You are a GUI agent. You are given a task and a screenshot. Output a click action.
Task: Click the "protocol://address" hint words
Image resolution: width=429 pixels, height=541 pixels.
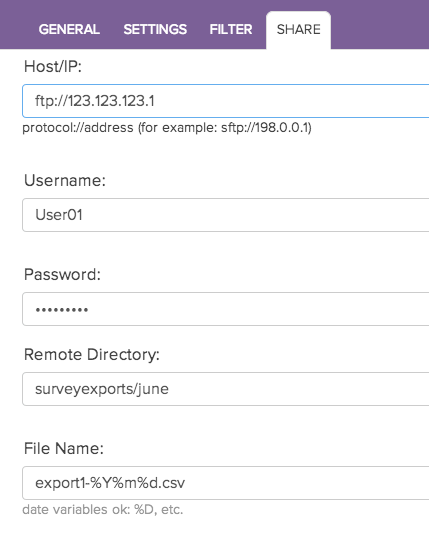tap(78, 128)
